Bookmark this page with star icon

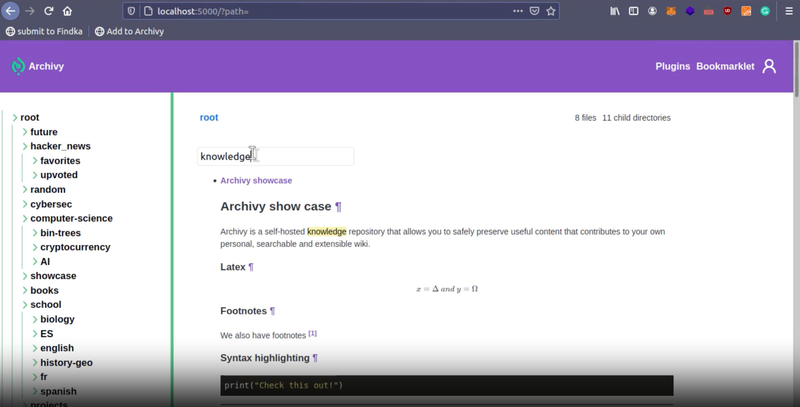click(551, 11)
